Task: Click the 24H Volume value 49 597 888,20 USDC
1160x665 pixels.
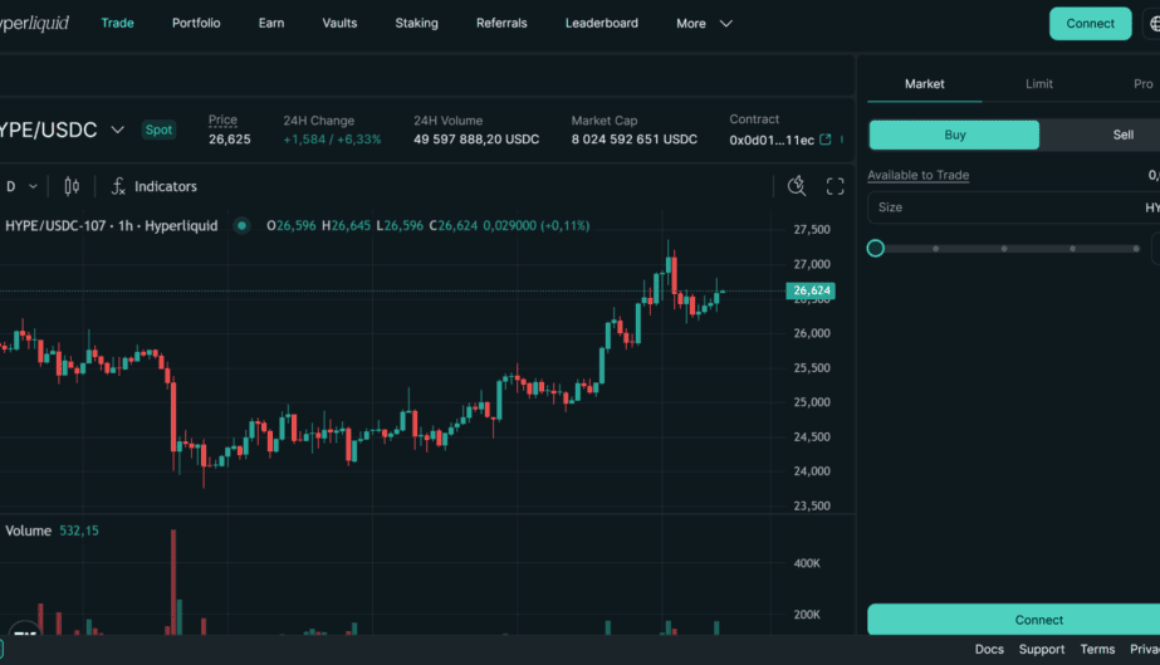Action: pos(476,140)
